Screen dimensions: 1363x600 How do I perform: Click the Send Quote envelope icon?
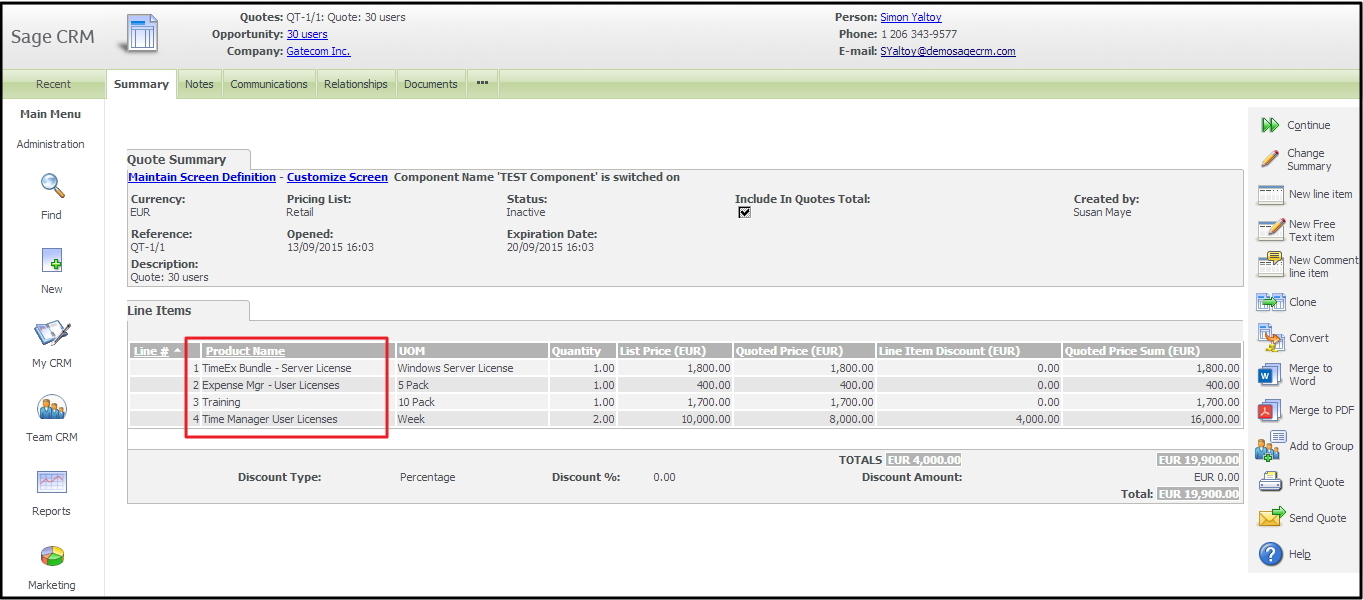pos(1270,518)
